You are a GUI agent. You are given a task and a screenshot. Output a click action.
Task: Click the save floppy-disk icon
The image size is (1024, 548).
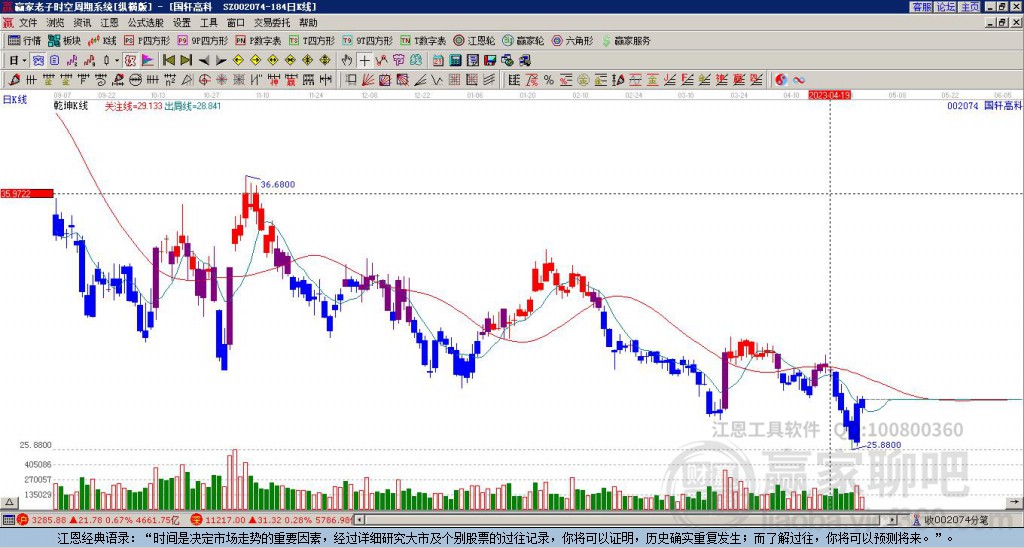pyautogui.click(x=490, y=61)
